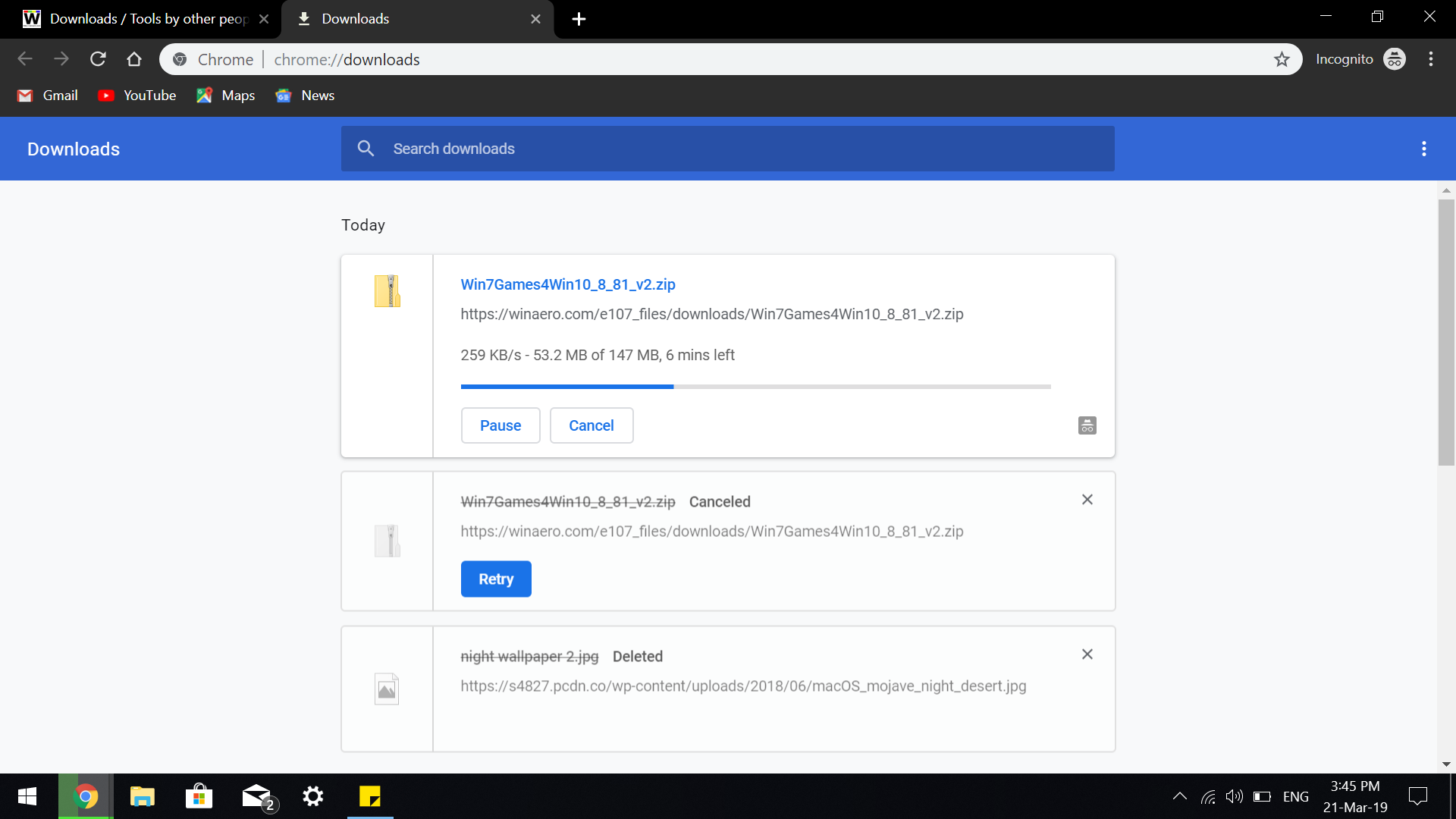The height and width of the screenshot is (819, 1456).
Task: Bookmark this page with star icon
Action: tap(1282, 59)
